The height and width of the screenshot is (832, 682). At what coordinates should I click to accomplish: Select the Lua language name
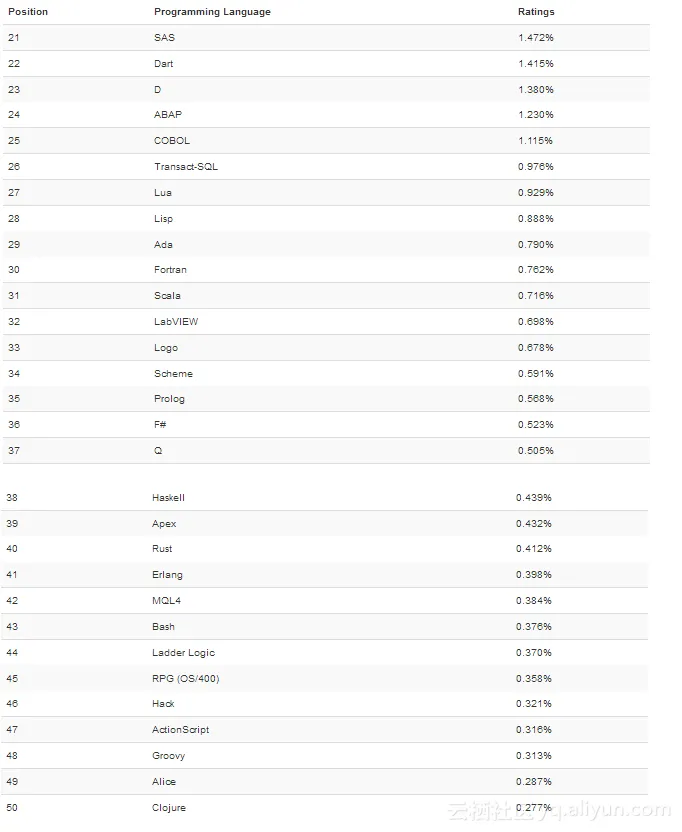pyautogui.click(x=163, y=193)
